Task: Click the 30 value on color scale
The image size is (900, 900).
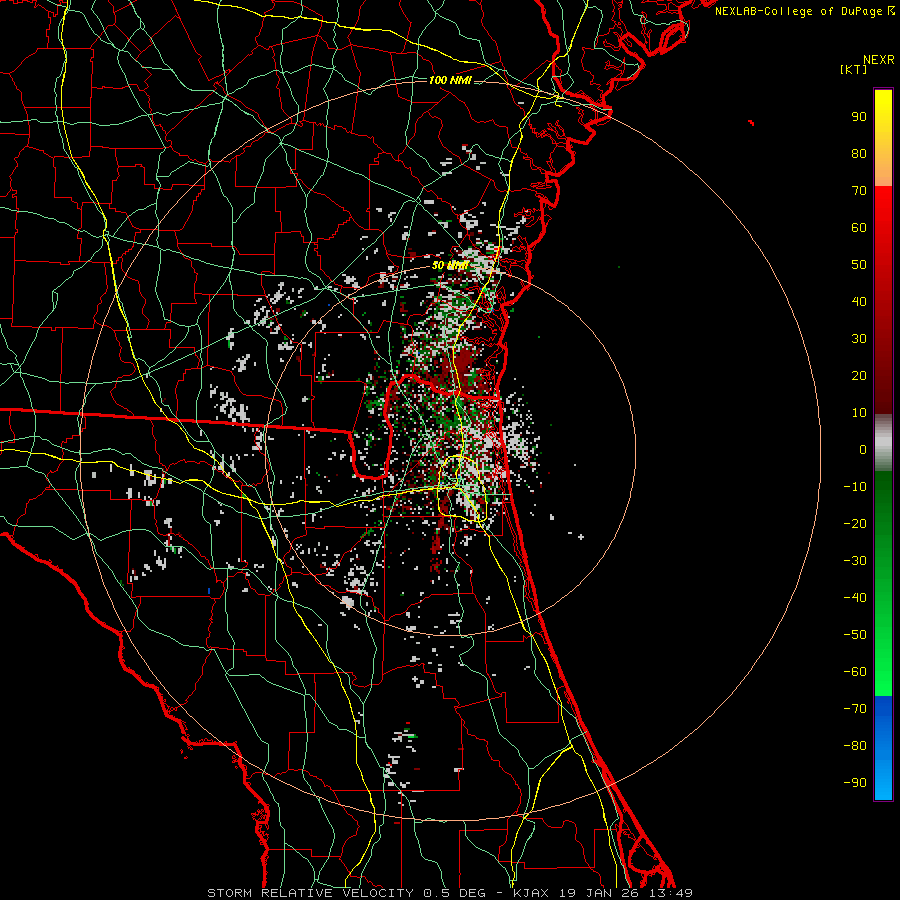Action: (x=859, y=339)
